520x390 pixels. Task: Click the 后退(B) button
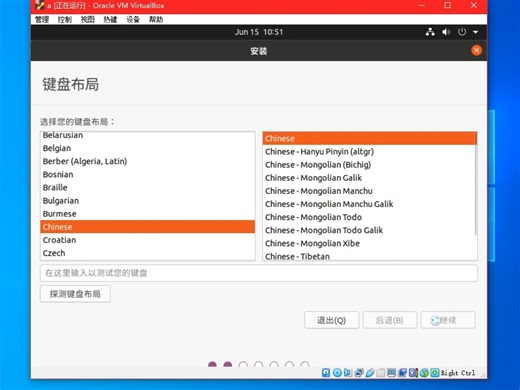point(390,320)
